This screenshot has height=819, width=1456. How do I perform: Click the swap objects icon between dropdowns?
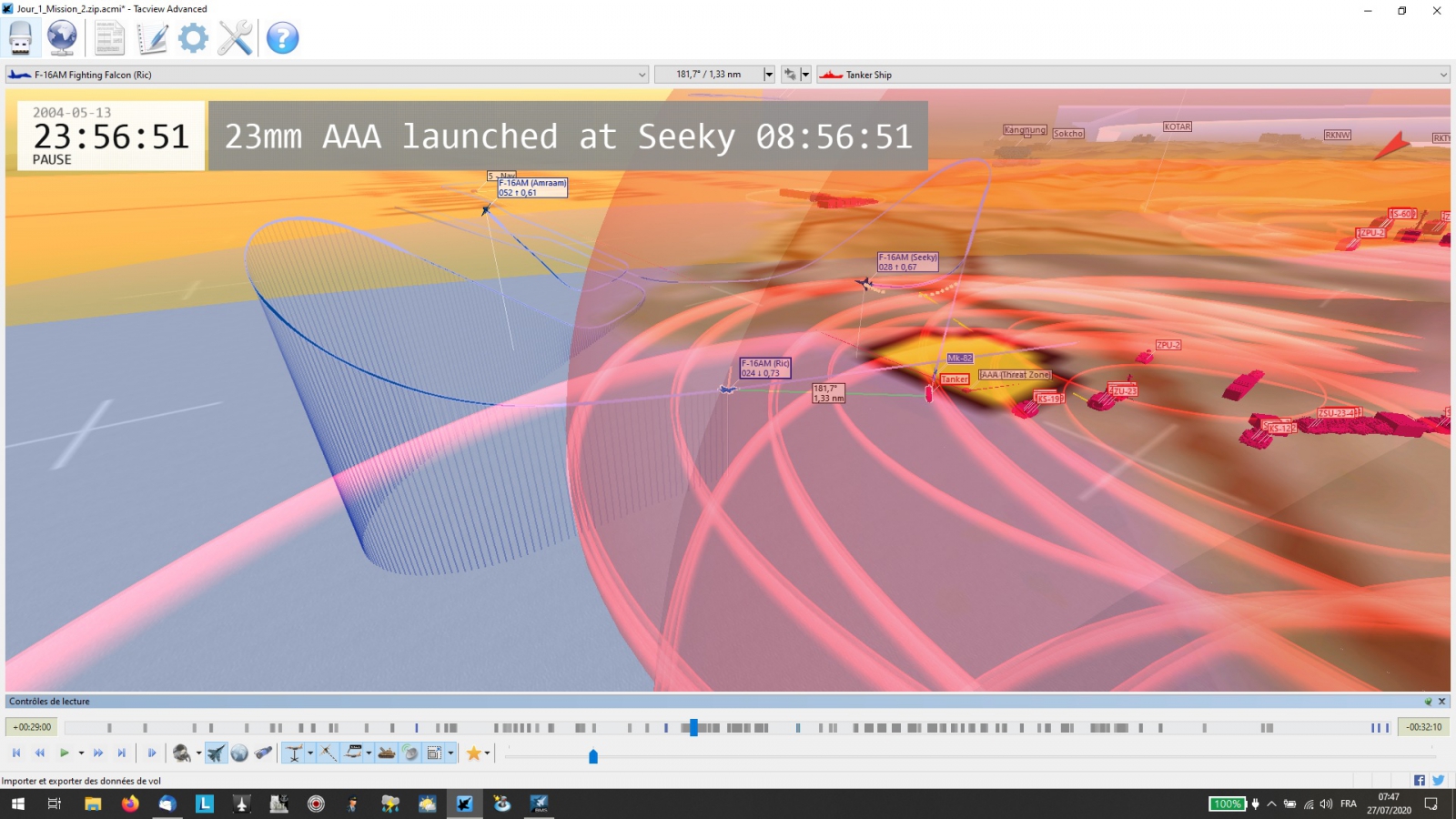coord(789,75)
